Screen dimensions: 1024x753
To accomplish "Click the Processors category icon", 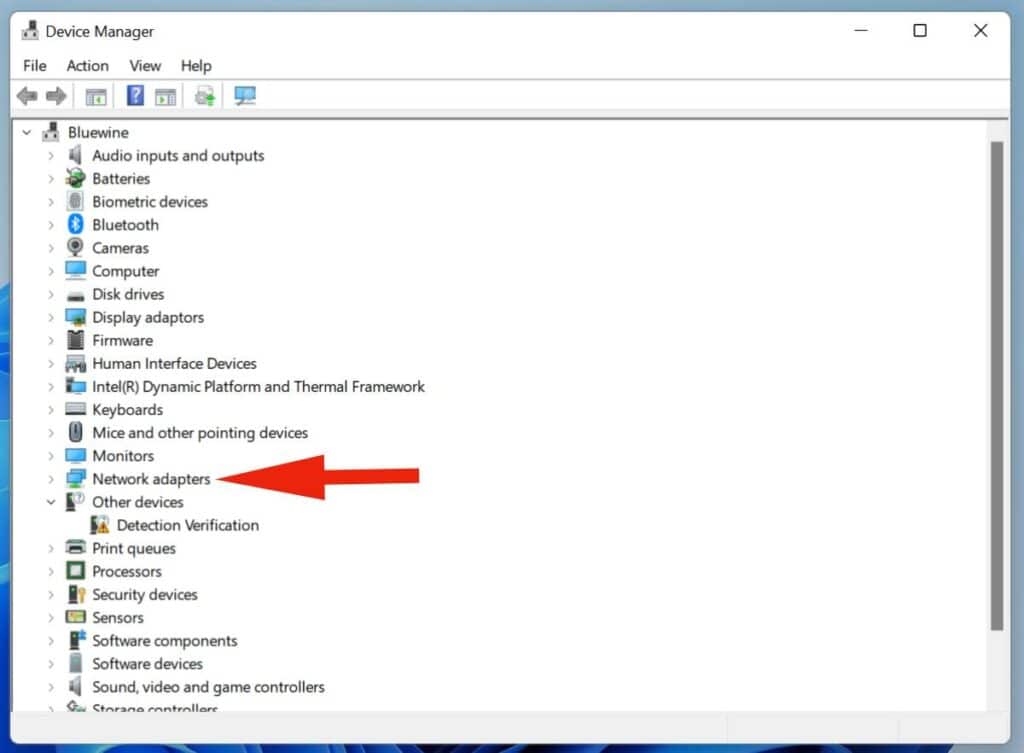I will pos(75,571).
